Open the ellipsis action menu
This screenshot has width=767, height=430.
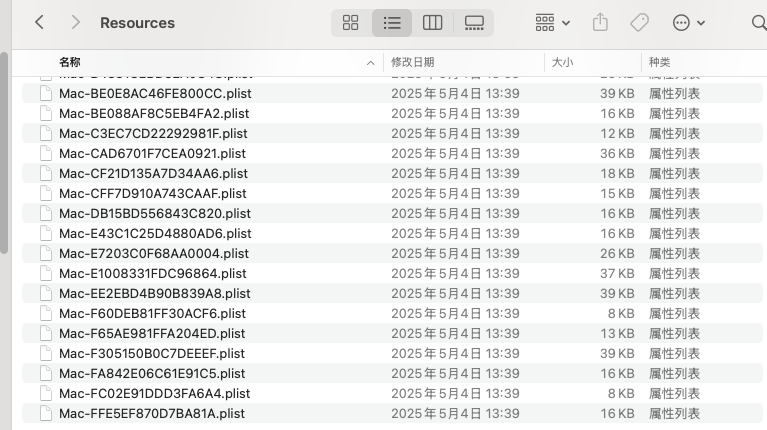[688, 23]
